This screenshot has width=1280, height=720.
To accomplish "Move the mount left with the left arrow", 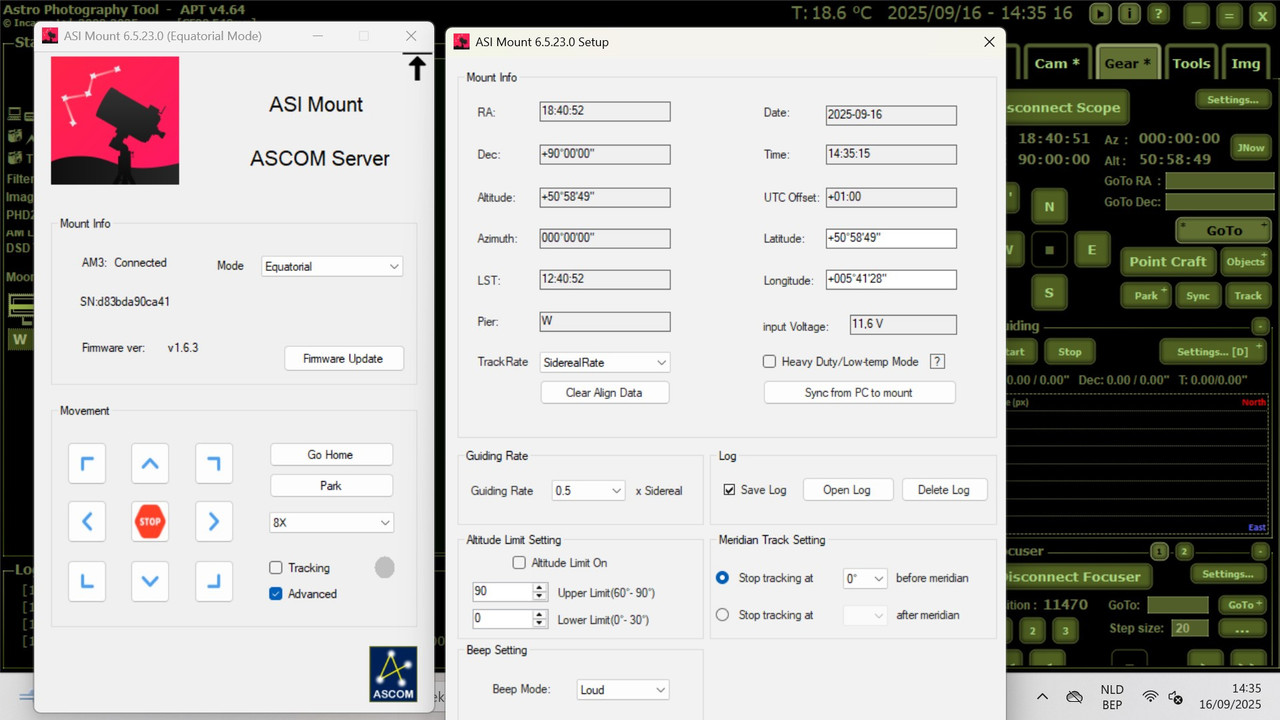I will coord(87,521).
